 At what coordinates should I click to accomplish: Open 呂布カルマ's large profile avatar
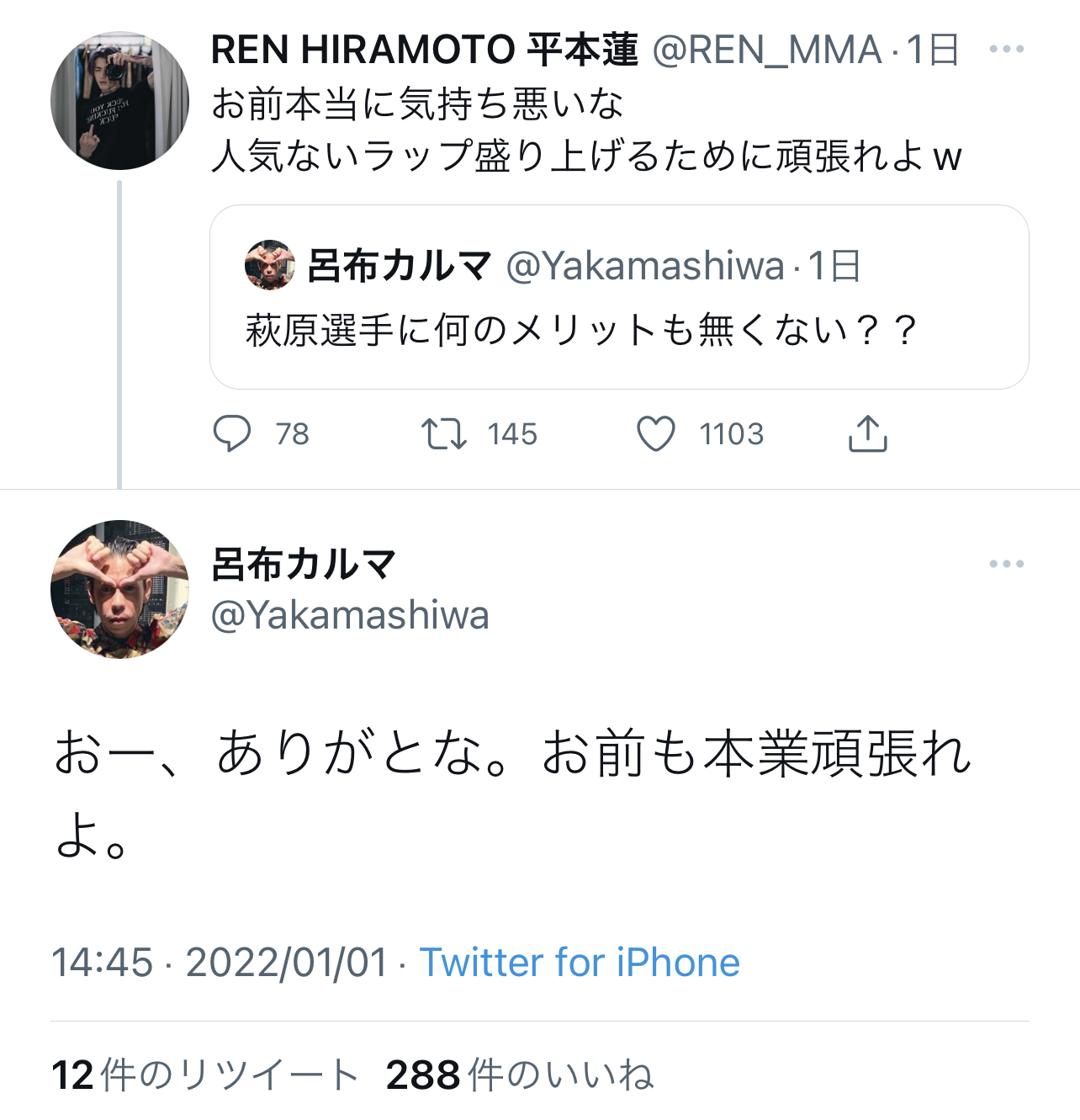(x=119, y=589)
